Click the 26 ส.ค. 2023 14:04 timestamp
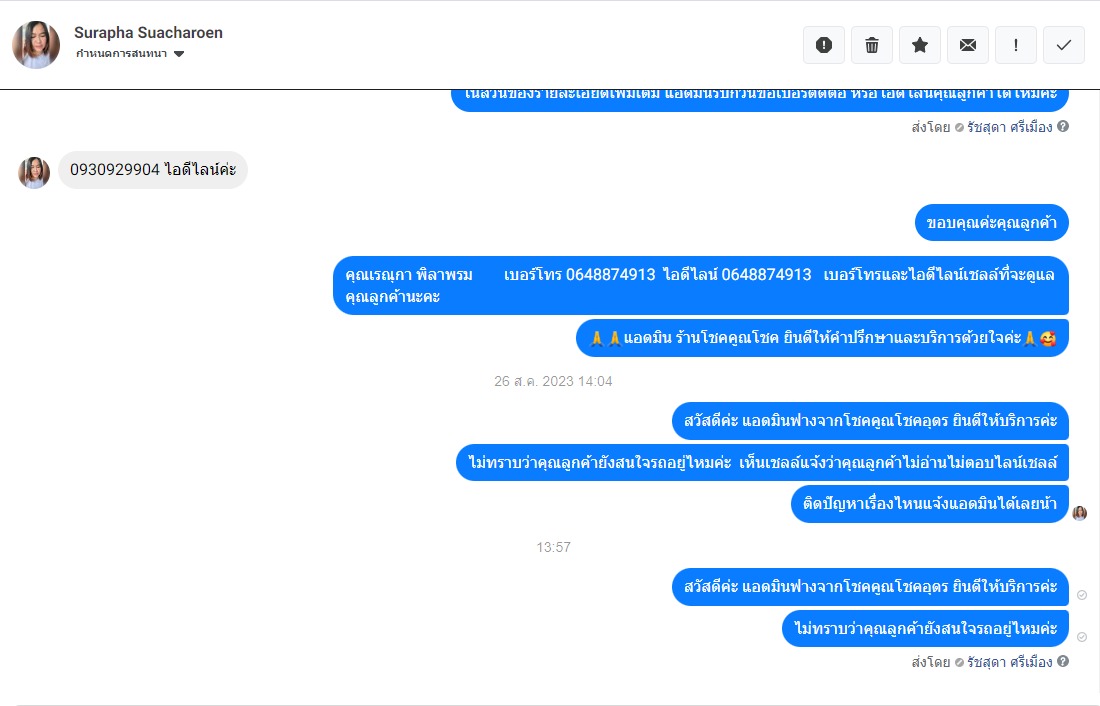Image resolution: width=1100 pixels, height=706 pixels. pos(553,381)
